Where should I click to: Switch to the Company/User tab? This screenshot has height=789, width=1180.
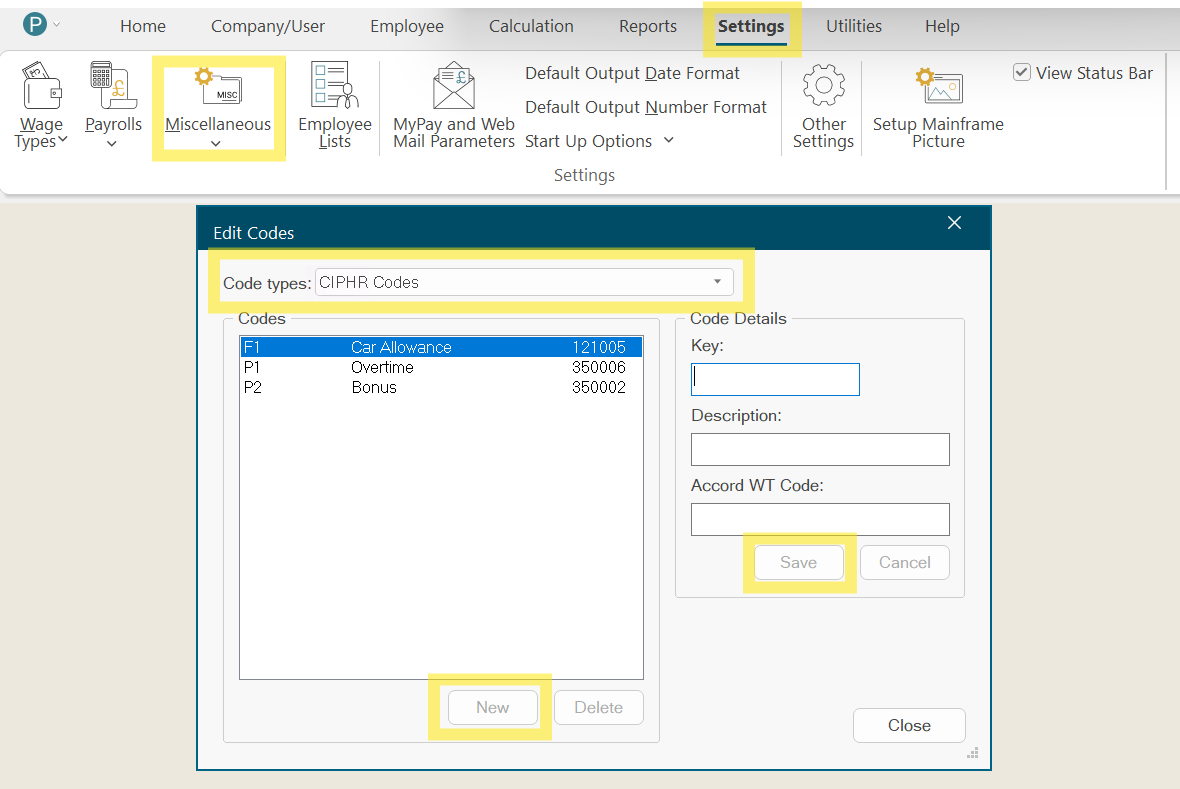click(268, 26)
